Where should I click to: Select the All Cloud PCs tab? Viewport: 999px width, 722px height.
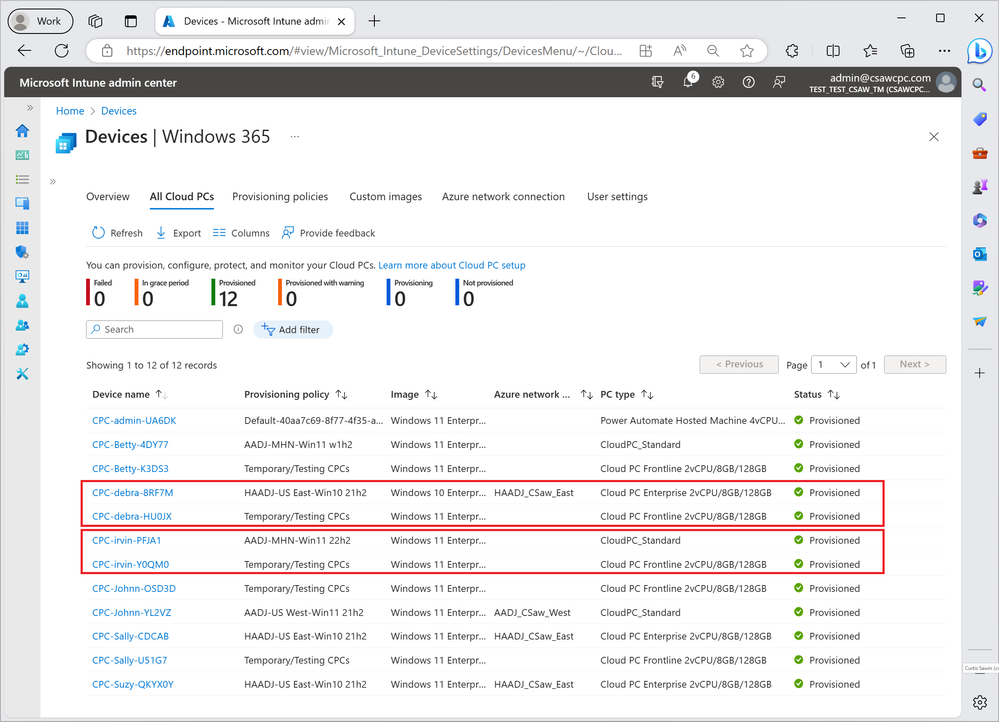point(182,196)
